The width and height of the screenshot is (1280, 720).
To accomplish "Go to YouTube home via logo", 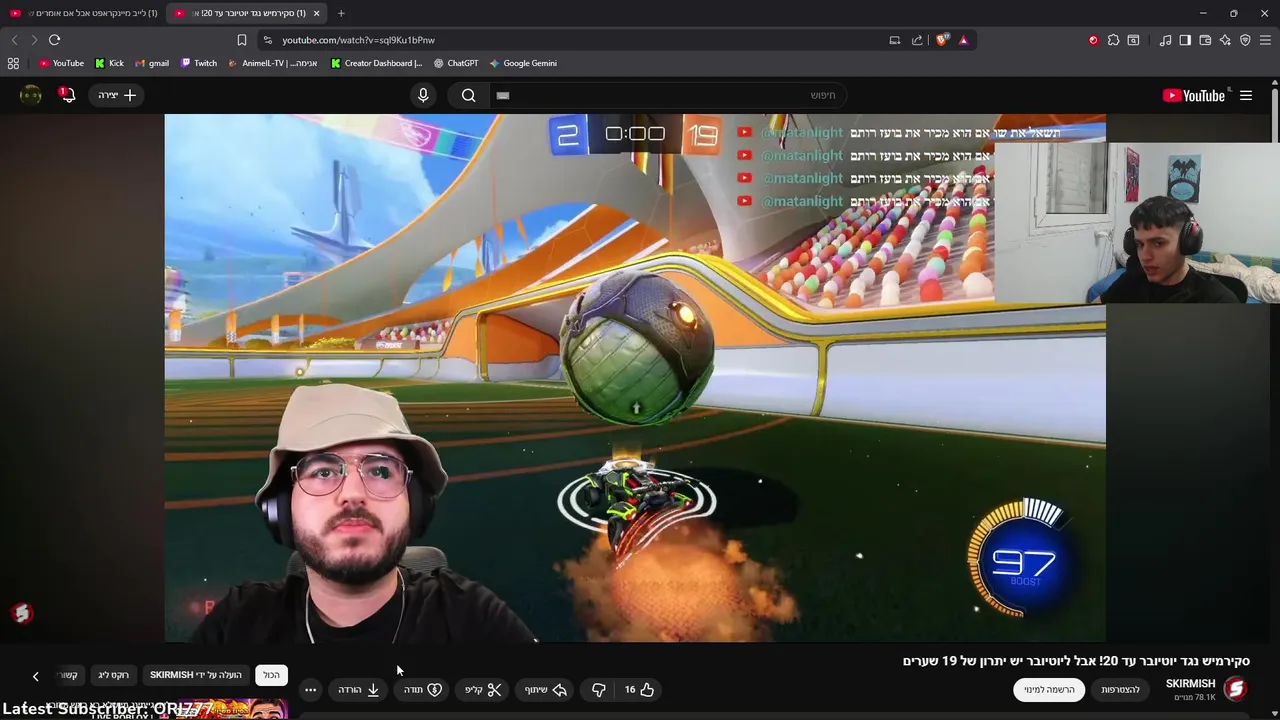I will (1194, 95).
